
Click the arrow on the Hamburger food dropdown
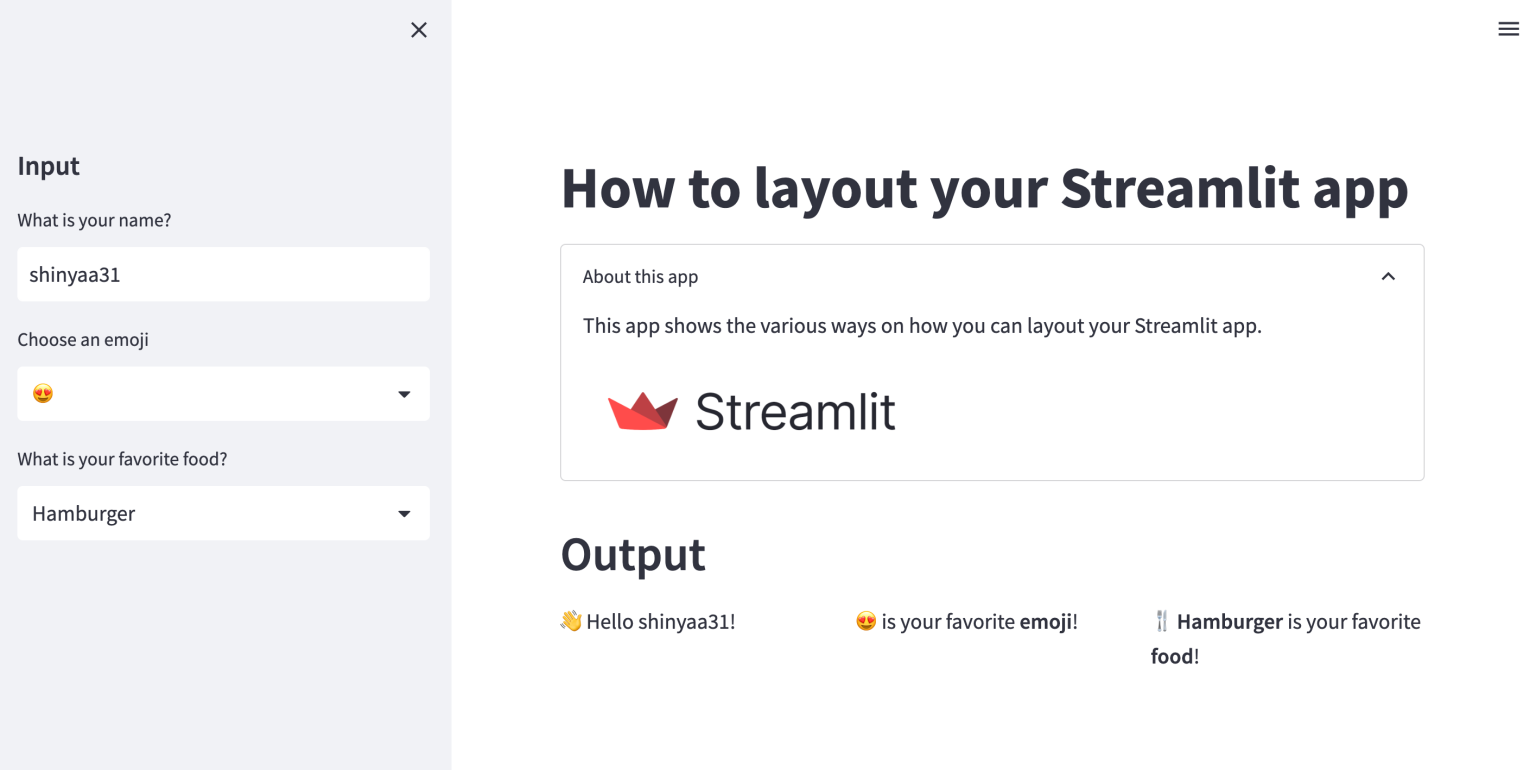pyautogui.click(x=404, y=514)
